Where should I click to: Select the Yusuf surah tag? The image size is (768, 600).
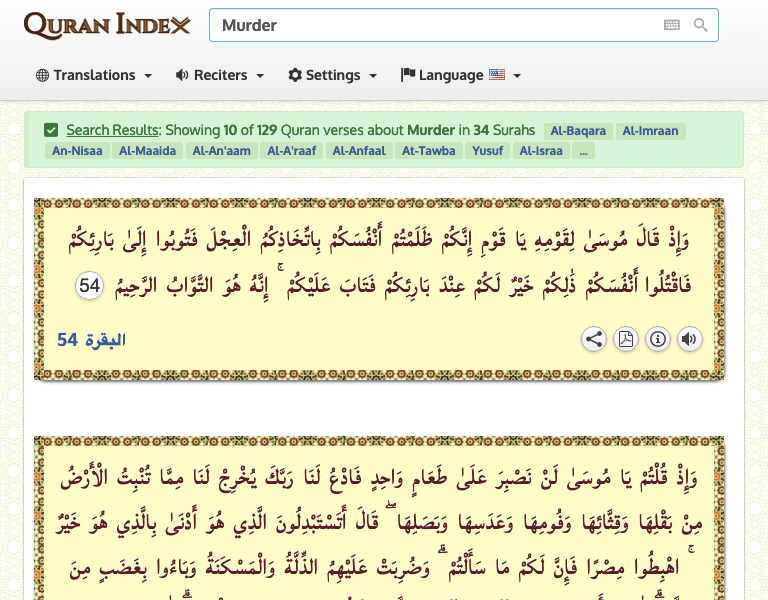point(486,151)
